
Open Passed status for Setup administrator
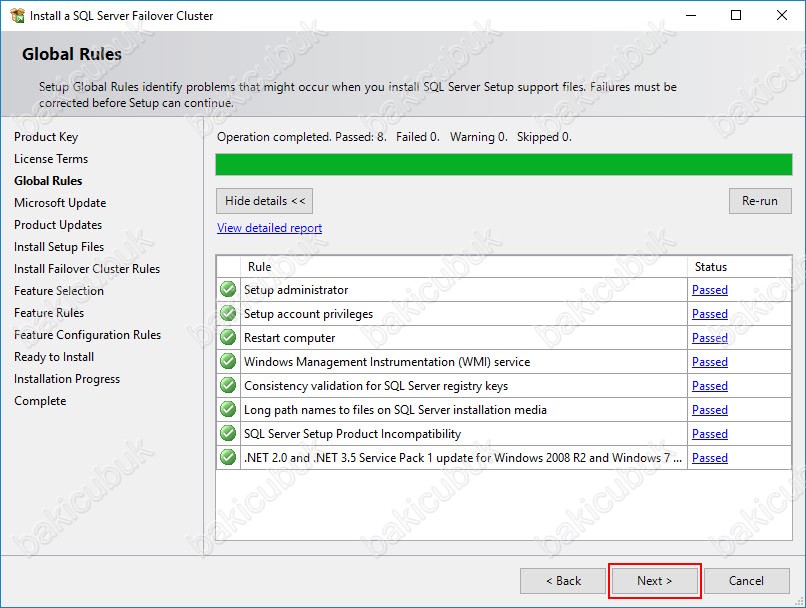tap(709, 290)
